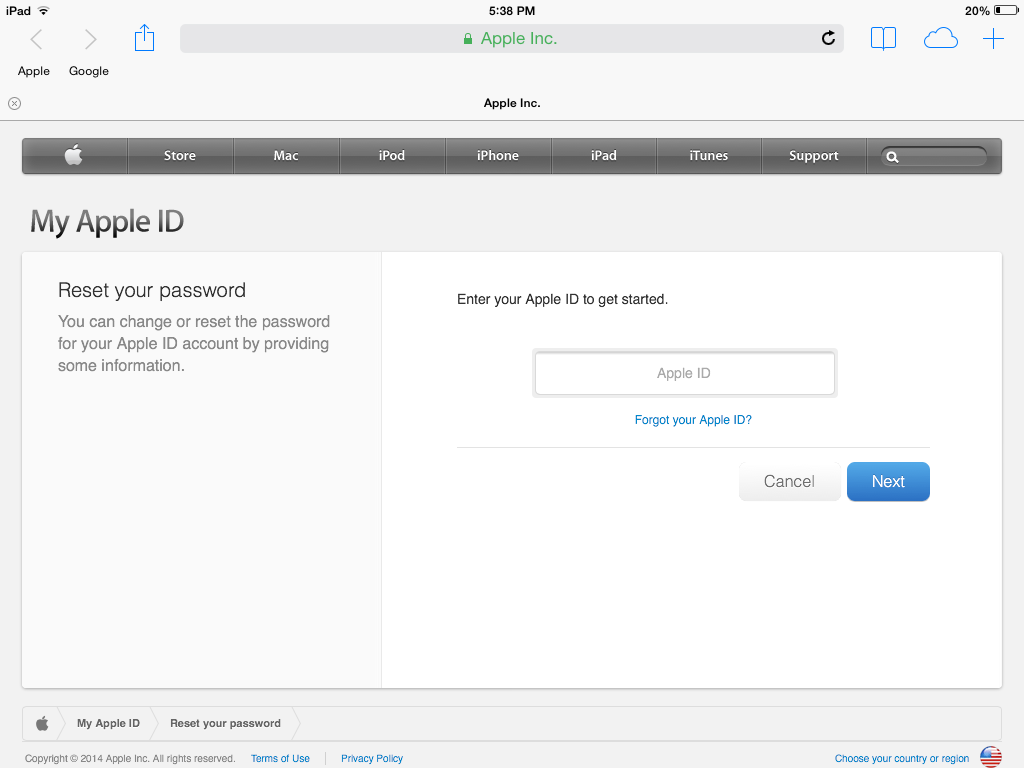The image size is (1024, 768).
Task: Click the Reset your password heading
Action: click(x=152, y=290)
